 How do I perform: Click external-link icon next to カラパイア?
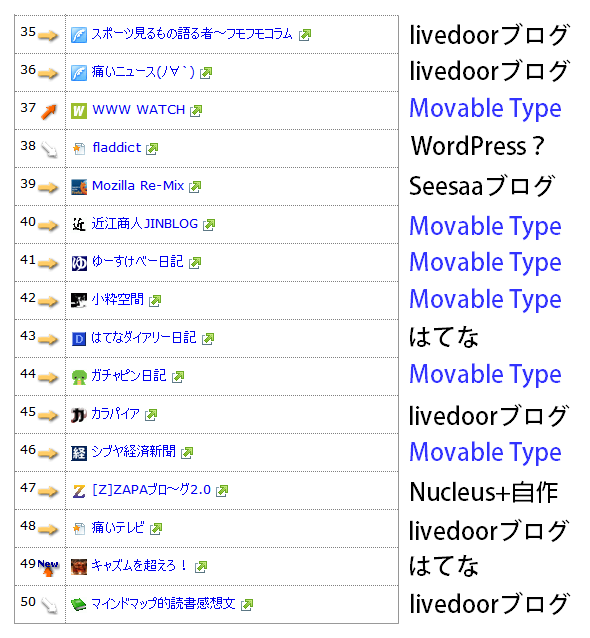(151, 415)
